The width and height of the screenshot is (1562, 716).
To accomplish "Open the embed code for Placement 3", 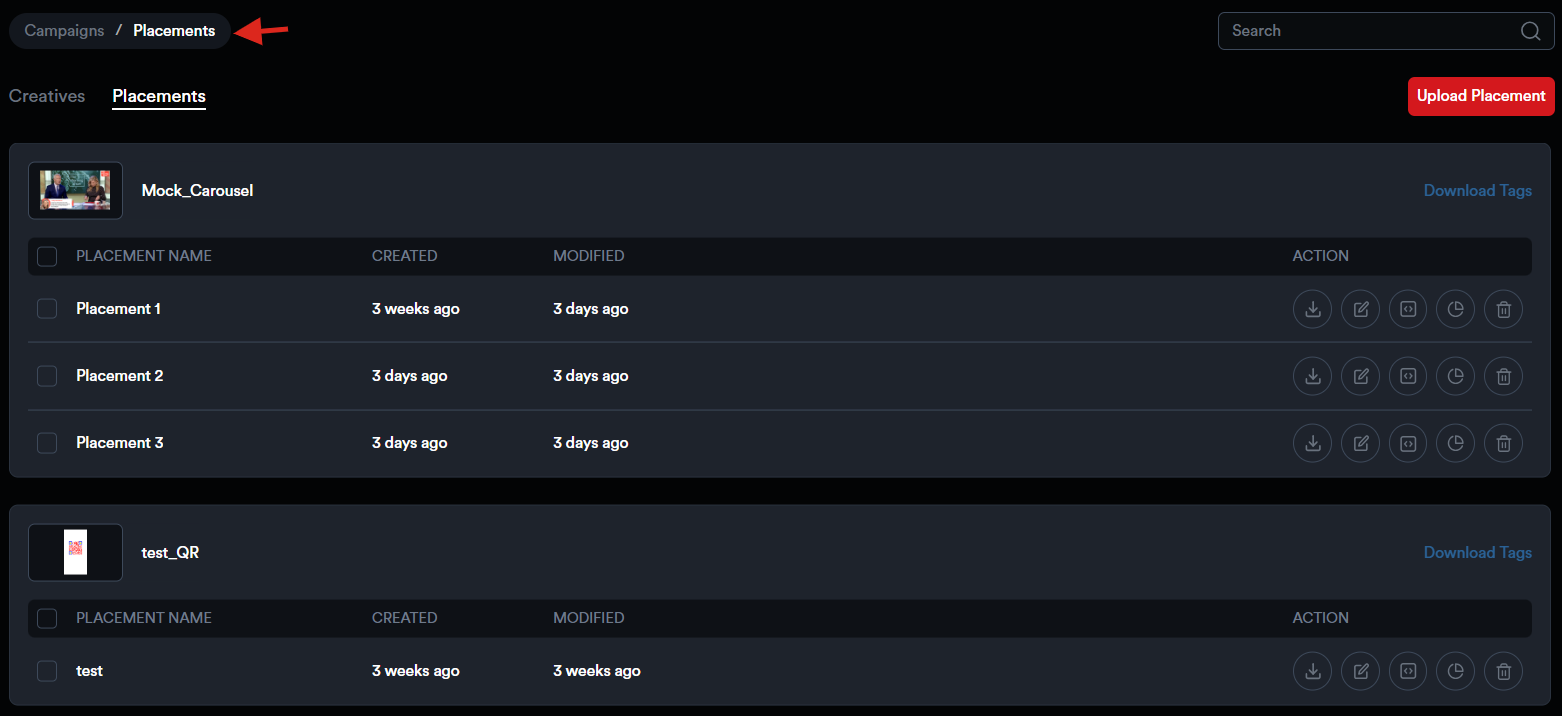I will click(x=1408, y=443).
